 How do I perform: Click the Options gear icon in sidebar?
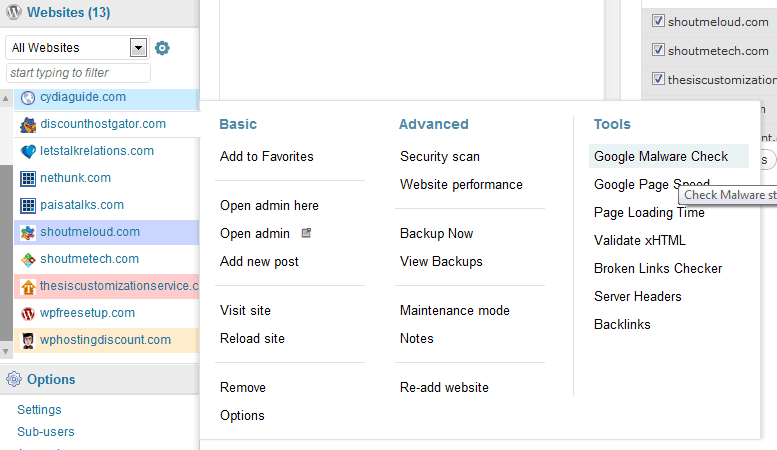pos(14,379)
